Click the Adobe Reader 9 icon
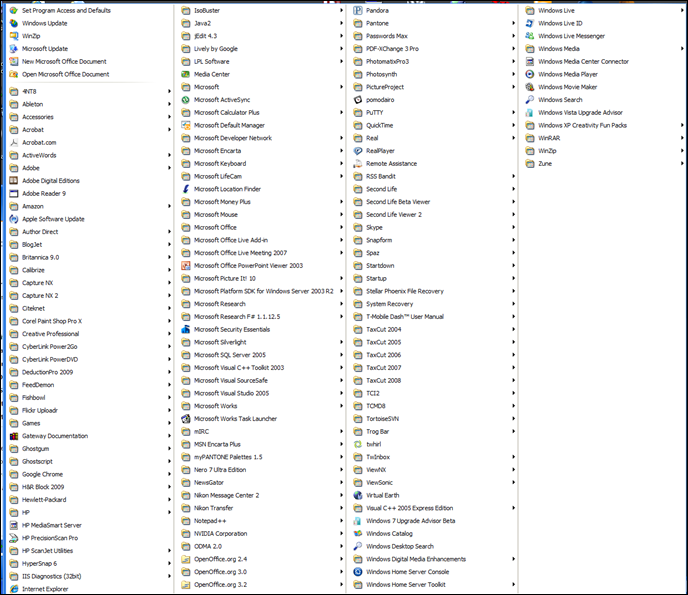Viewport: 688px width, 595px height. click(x=13, y=193)
